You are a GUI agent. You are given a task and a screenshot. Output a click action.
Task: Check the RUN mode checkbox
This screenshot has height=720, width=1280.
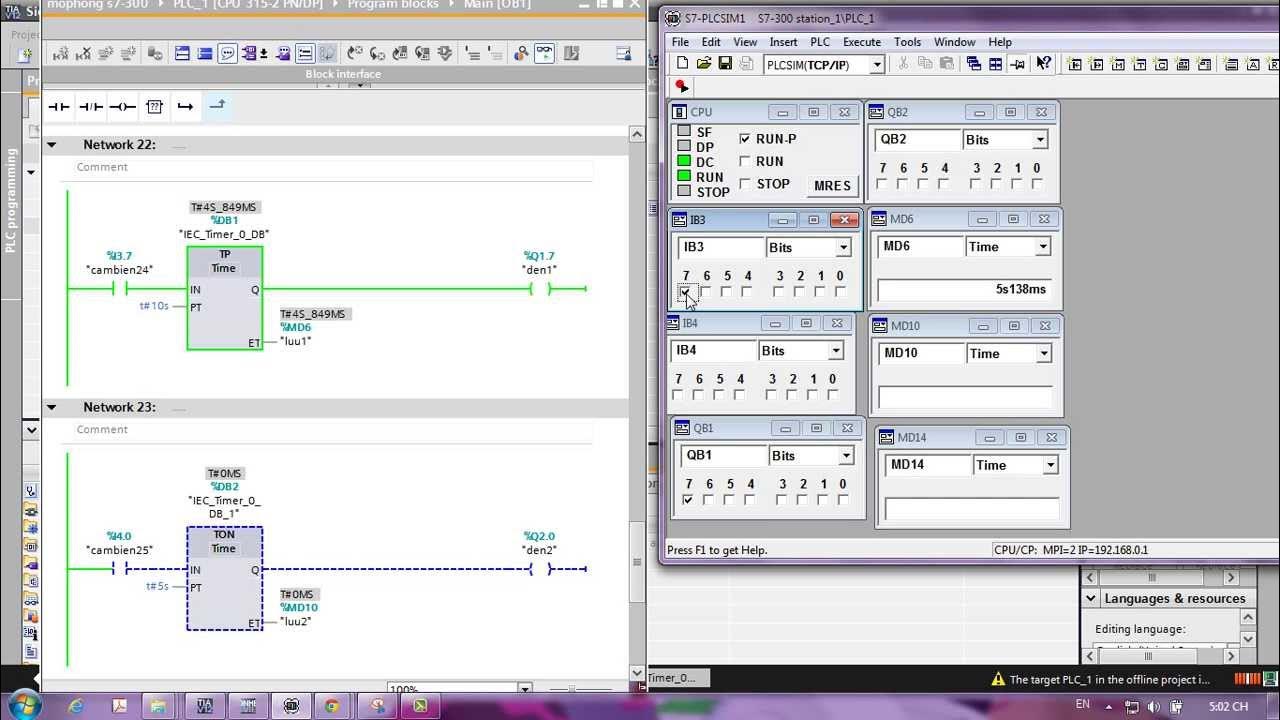click(x=744, y=161)
